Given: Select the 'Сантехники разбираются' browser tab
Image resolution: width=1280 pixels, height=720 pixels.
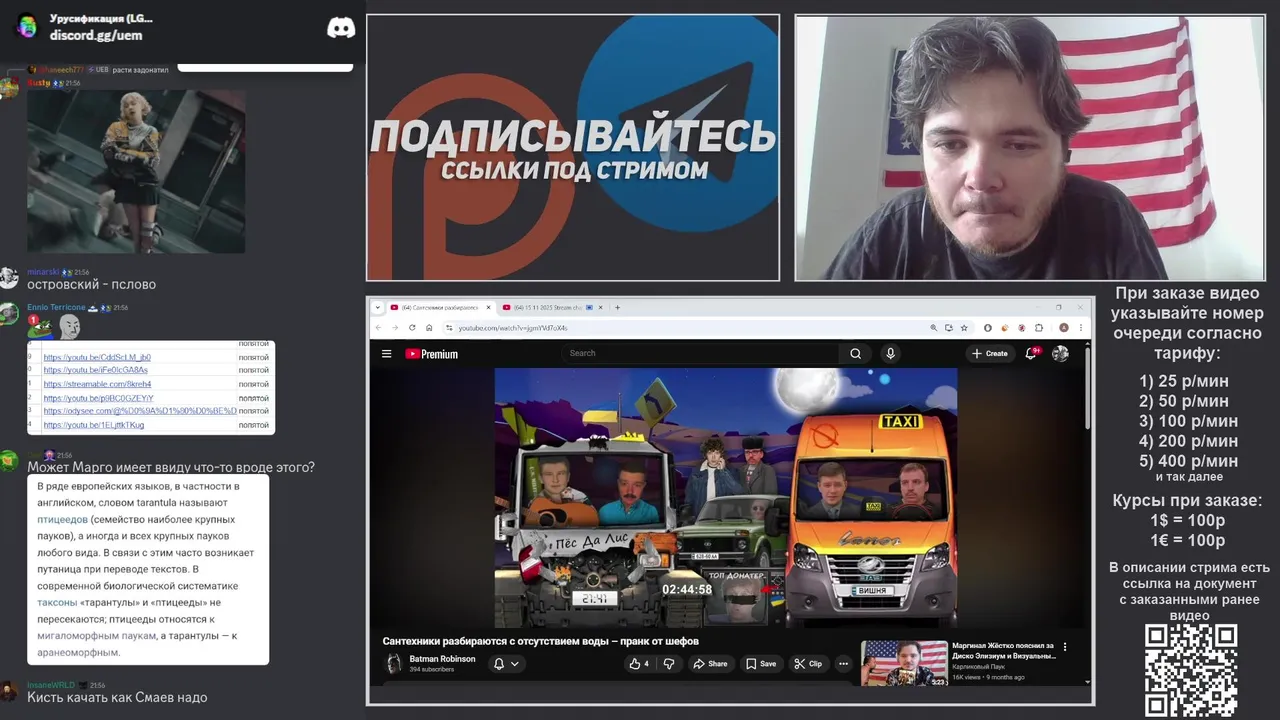Looking at the screenshot, I should click(x=440, y=307).
